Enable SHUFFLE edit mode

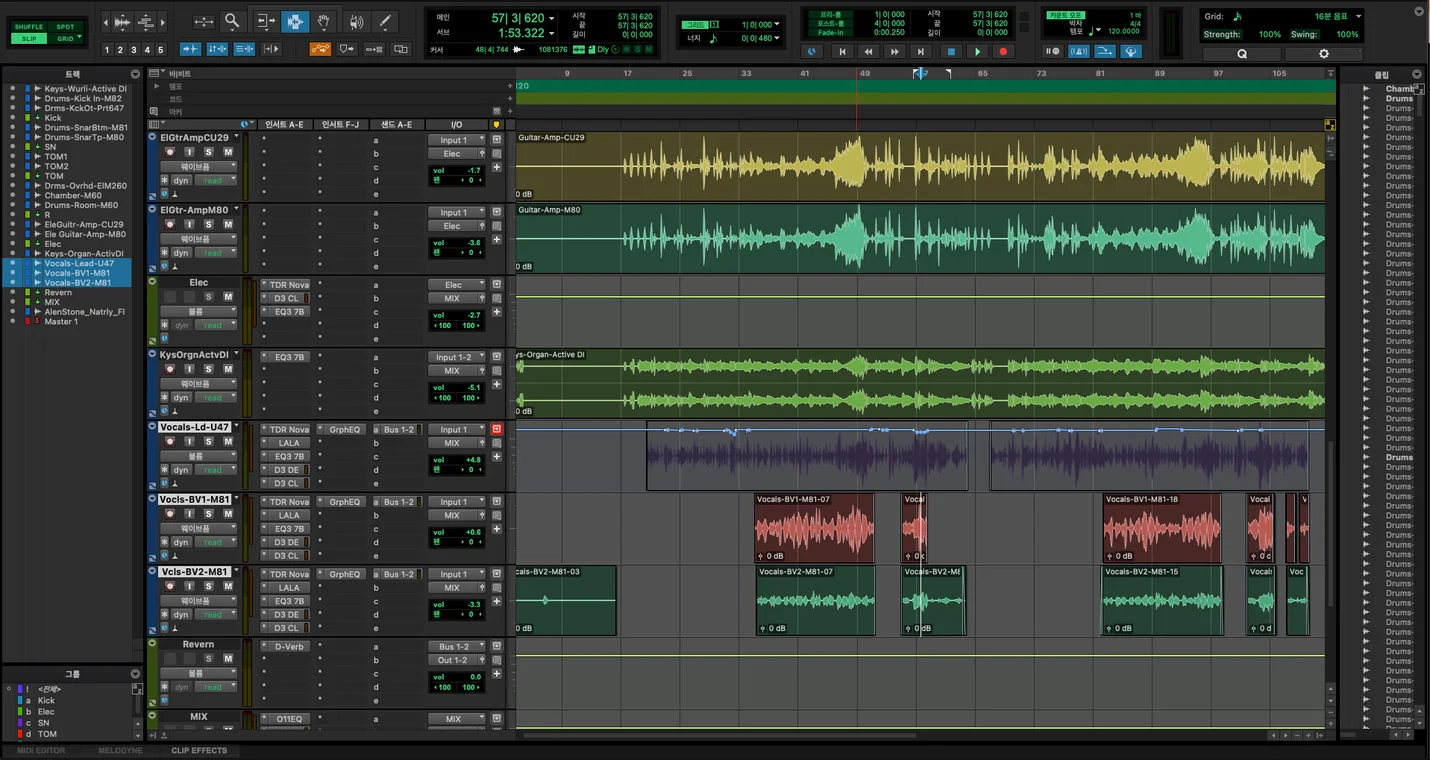click(29, 27)
